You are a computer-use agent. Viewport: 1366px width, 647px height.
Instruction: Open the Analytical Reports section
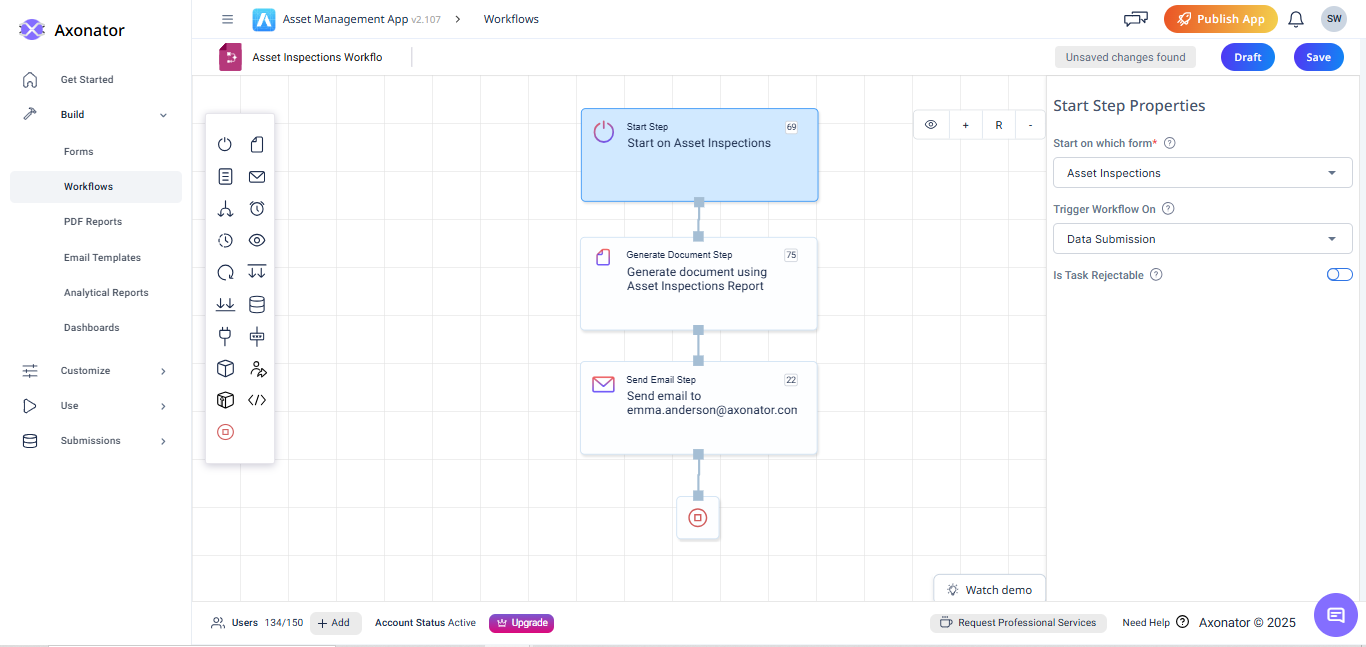click(105, 292)
